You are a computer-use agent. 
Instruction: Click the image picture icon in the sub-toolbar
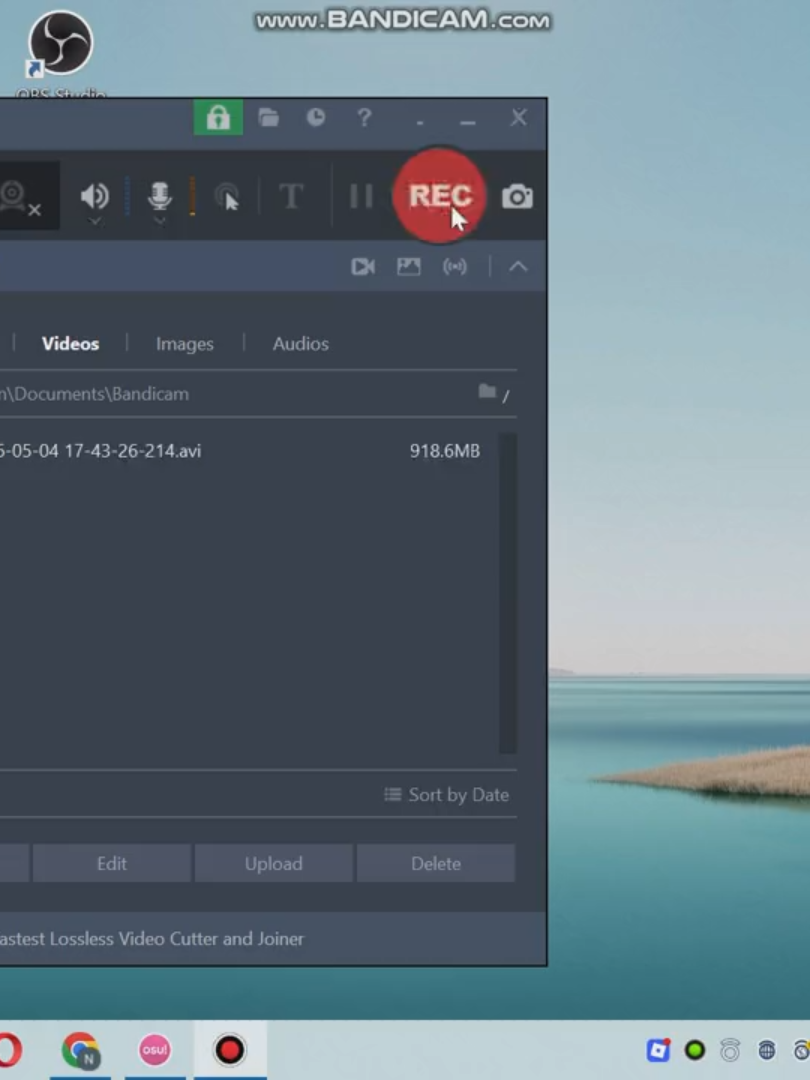pyautogui.click(x=409, y=267)
